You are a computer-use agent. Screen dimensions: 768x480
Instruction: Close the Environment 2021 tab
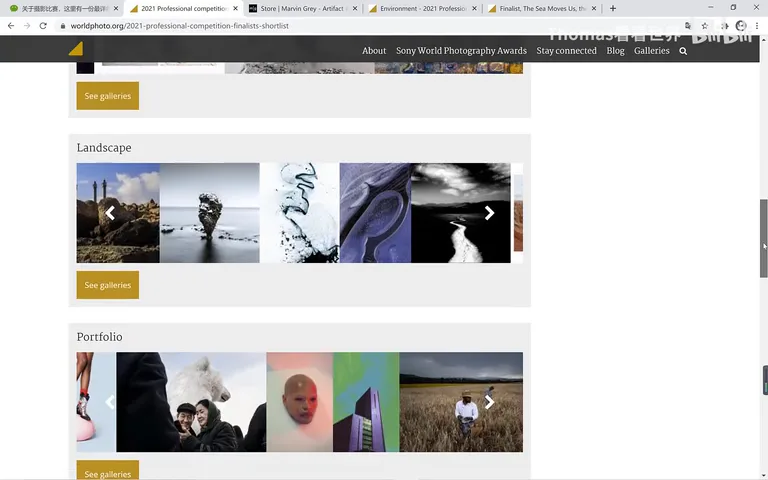[x=474, y=8]
